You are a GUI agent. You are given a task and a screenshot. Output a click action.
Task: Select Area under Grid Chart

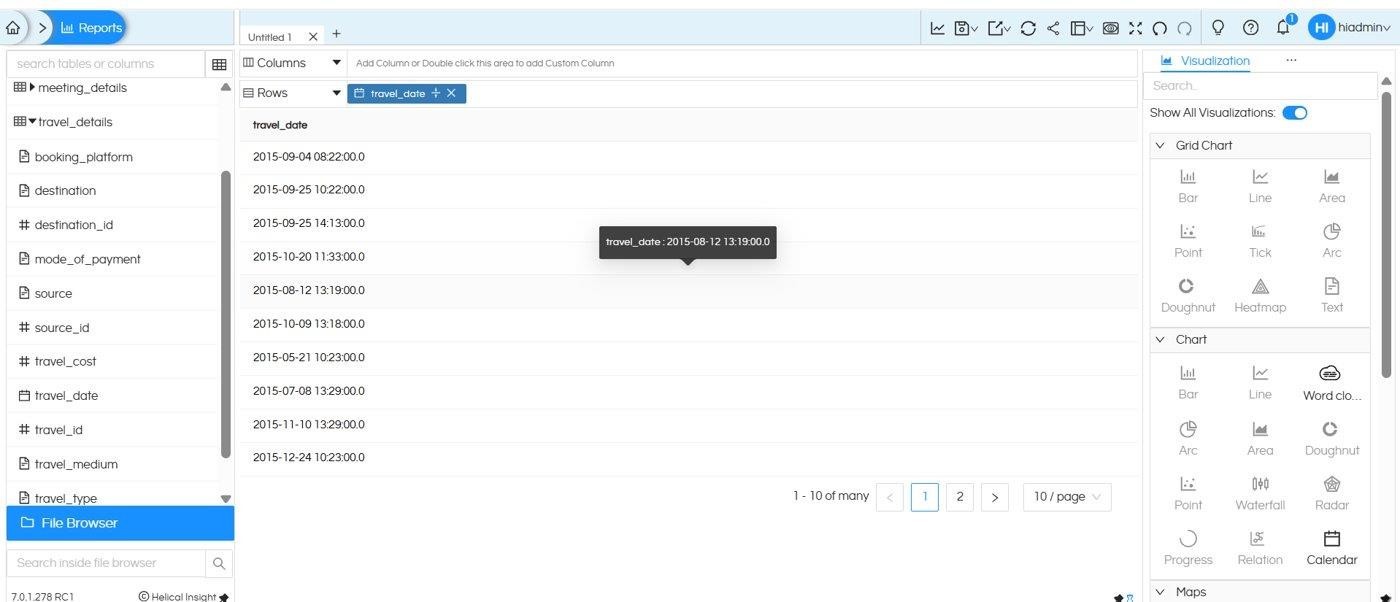[1332, 186]
